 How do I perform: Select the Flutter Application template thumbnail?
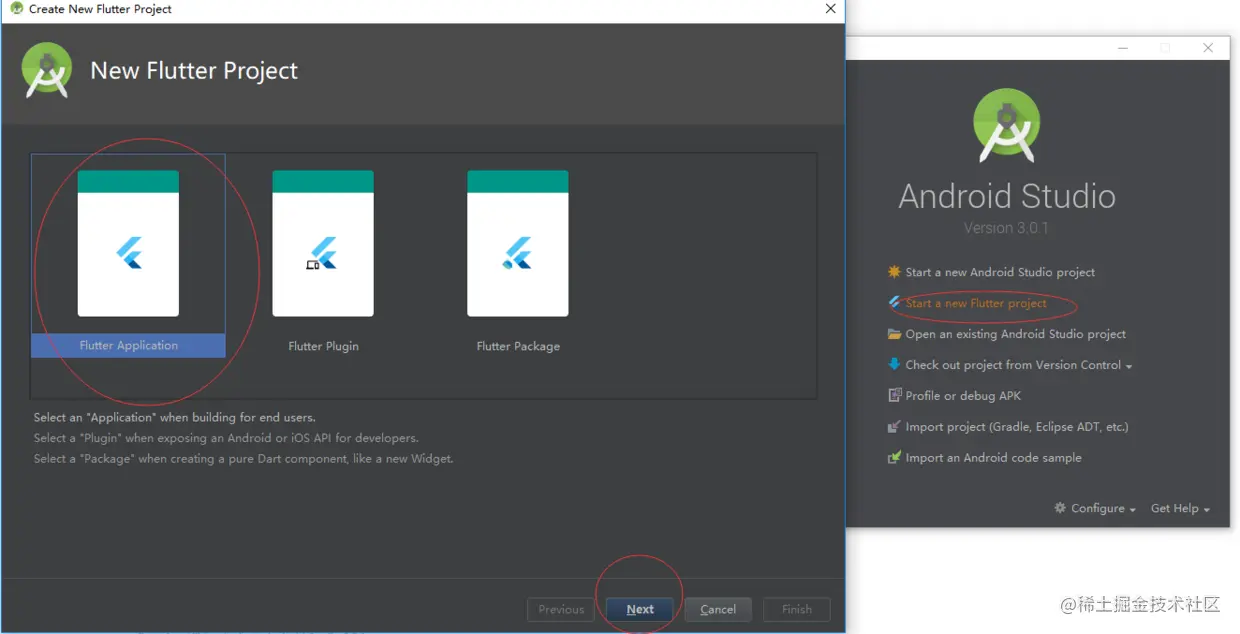coord(128,243)
